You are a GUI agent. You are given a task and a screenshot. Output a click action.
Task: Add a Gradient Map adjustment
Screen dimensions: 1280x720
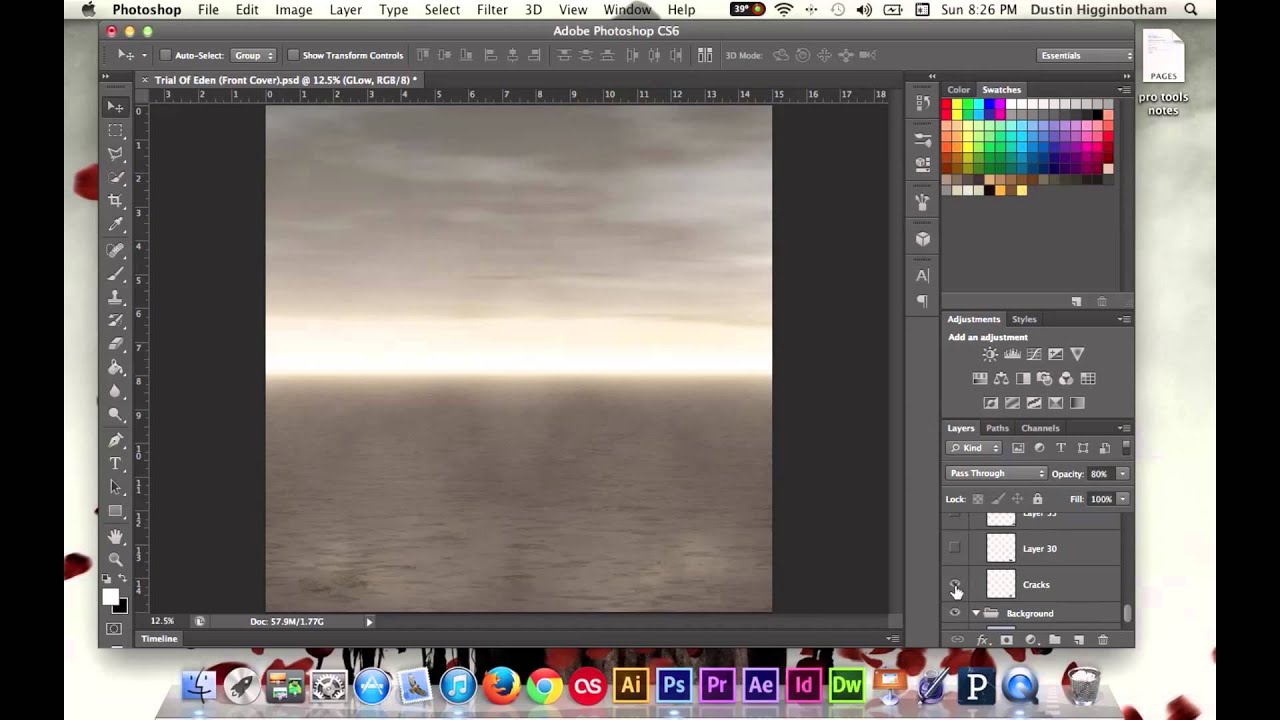[x=1077, y=403]
